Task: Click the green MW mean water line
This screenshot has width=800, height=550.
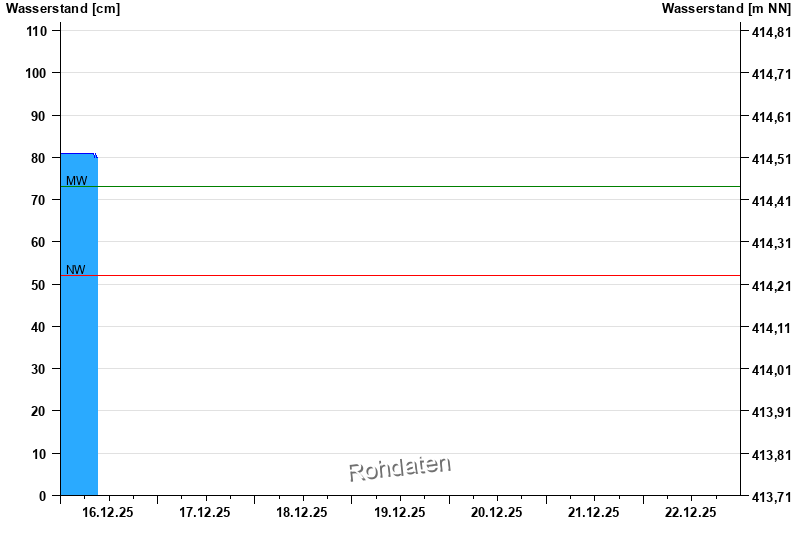Action: [x=401, y=187]
